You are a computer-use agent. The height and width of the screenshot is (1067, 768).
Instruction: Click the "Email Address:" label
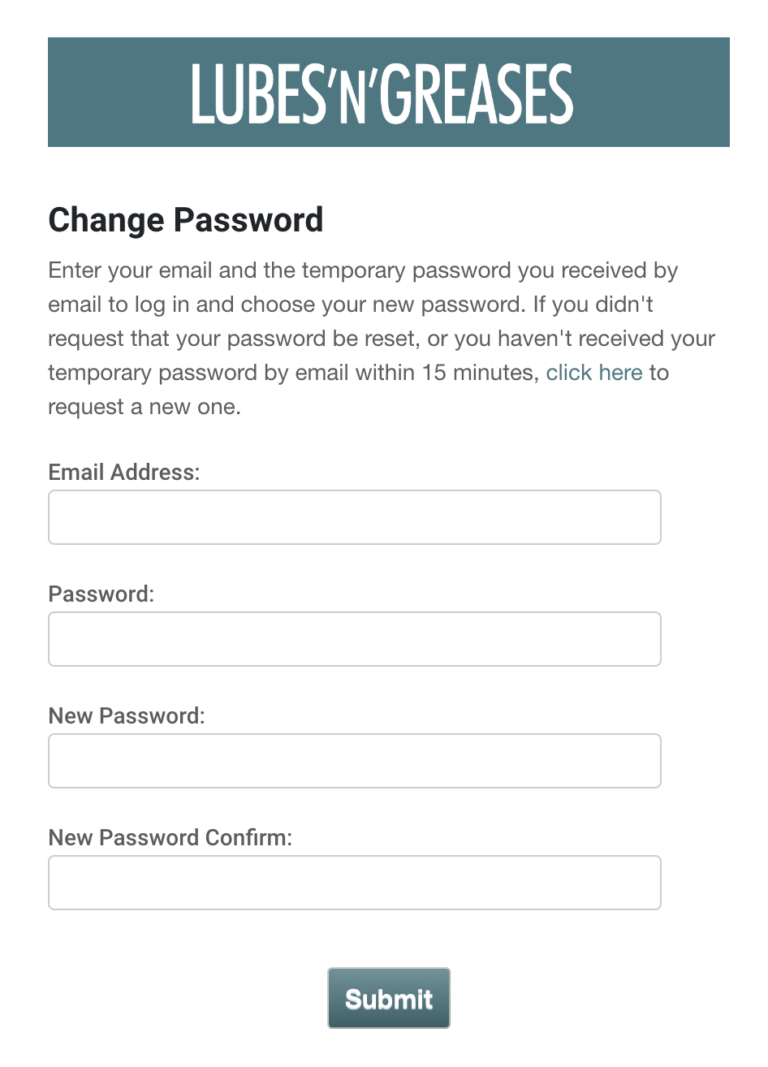pyautogui.click(x=124, y=472)
